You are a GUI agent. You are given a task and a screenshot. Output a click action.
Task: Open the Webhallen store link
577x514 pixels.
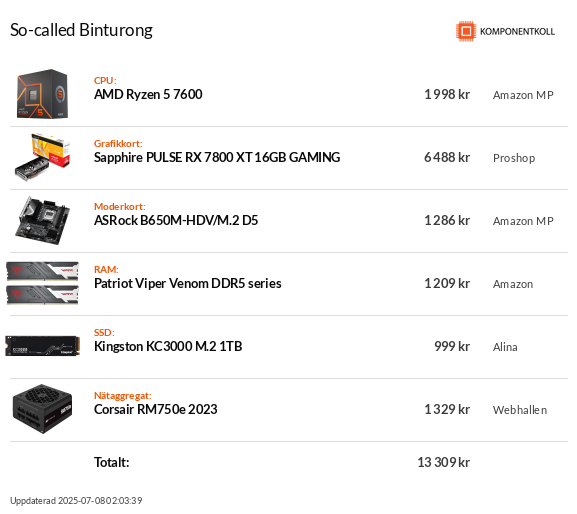pos(520,410)
